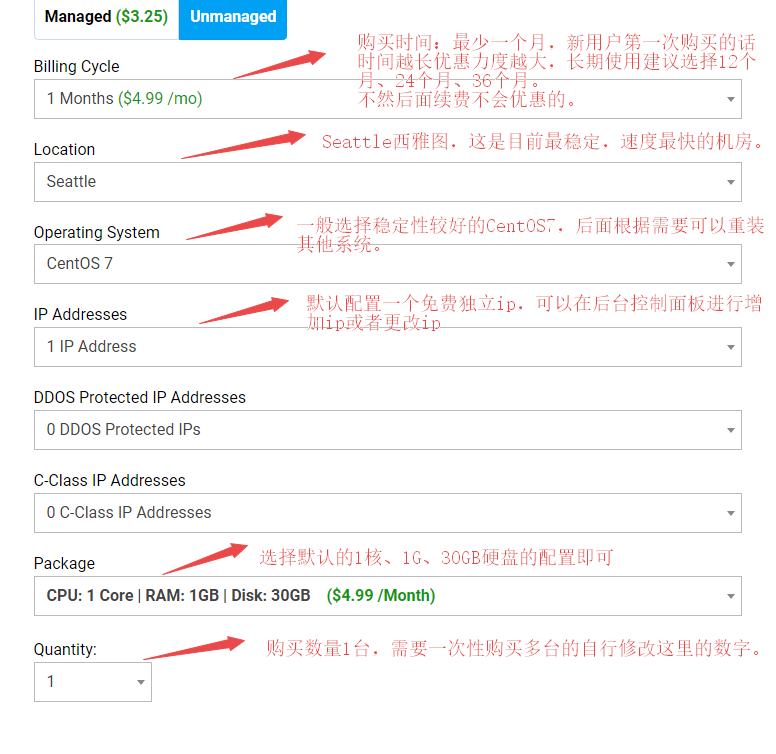Click the DDOS Protected IP Addresses label
776x754 pixels.
click(x=140, y=397)
